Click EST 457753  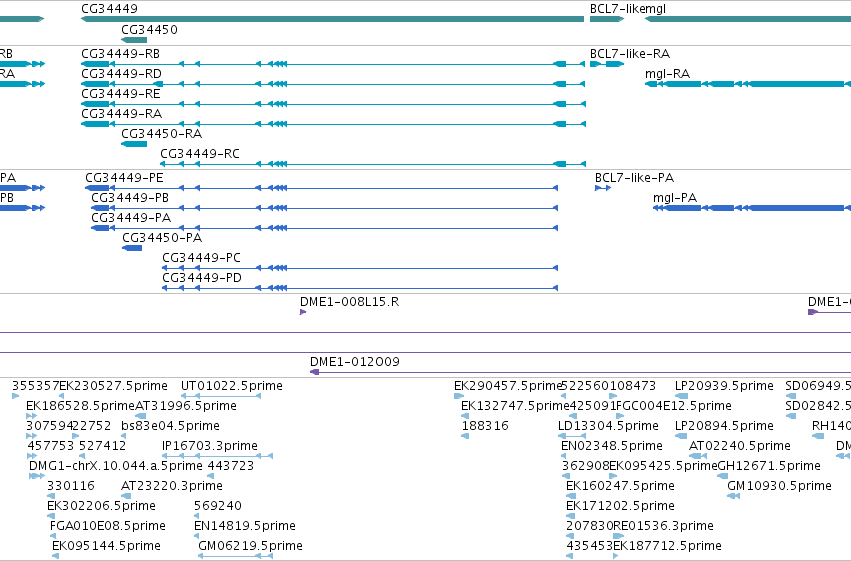tap(50, 446)
